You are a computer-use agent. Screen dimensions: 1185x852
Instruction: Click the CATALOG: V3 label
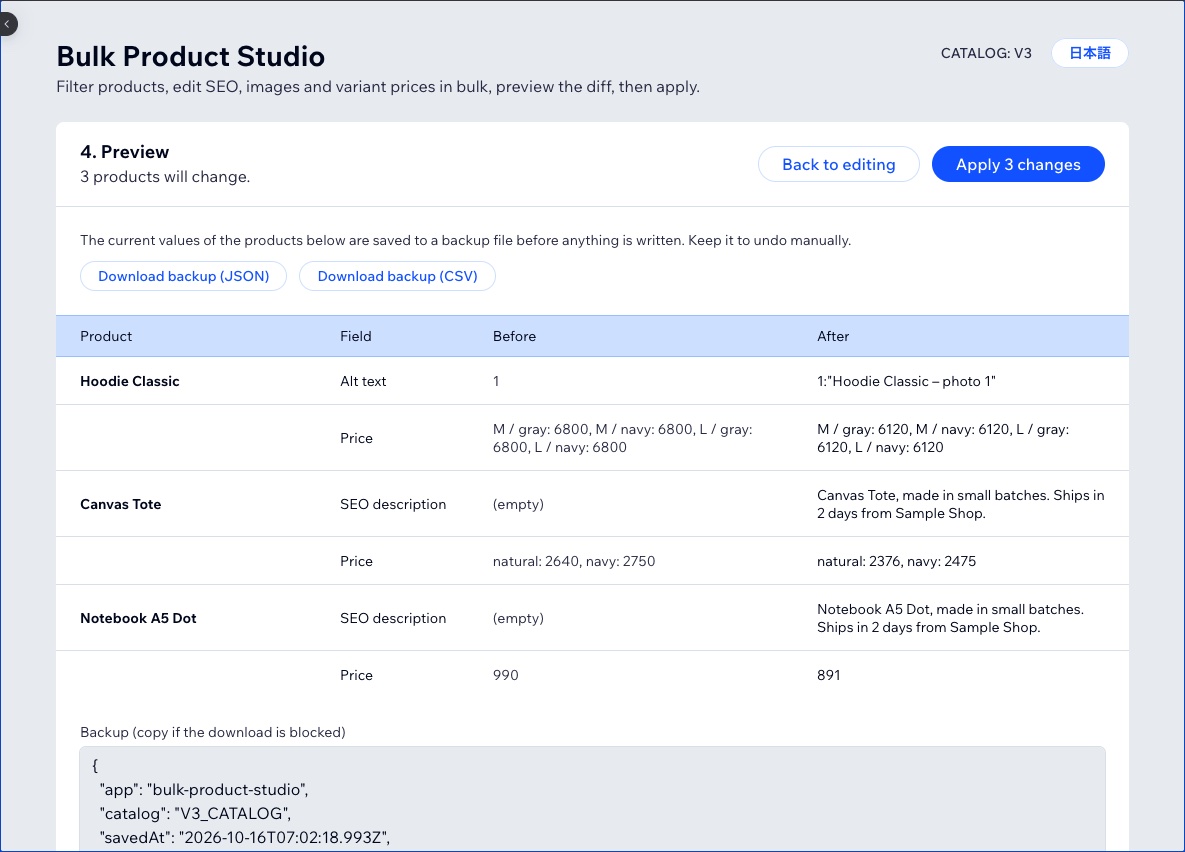click(985, 53)
